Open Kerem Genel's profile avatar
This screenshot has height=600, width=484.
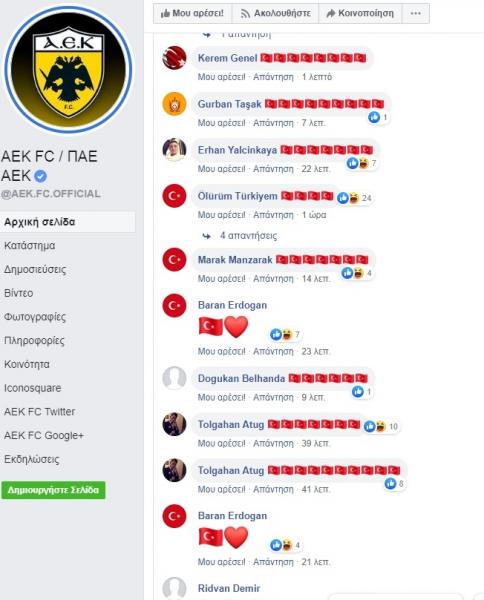tap(174, 58)
